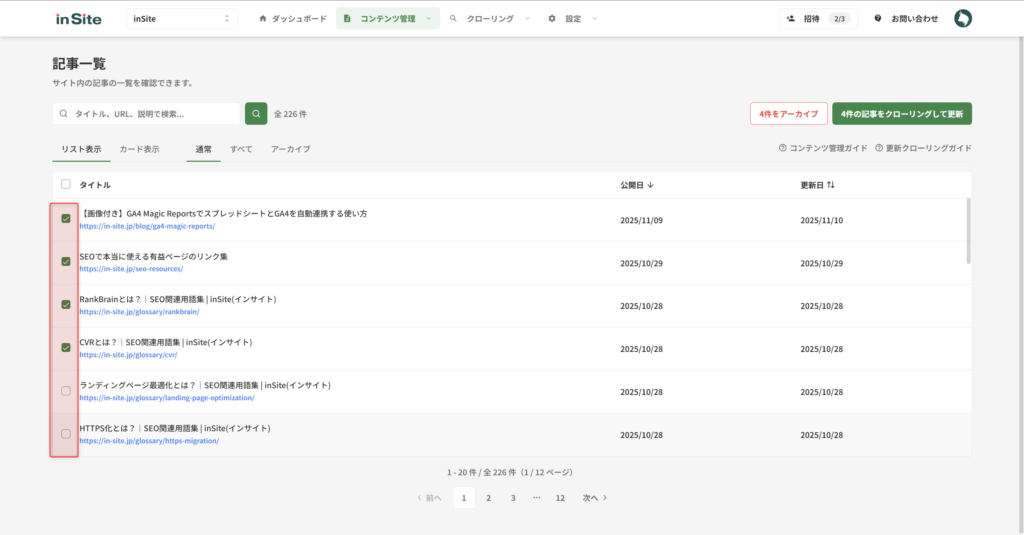This screenshot has width=1024, height=535.
Task: Sort by 更新日 arrows icon
Action: click(x=831, y=185)
